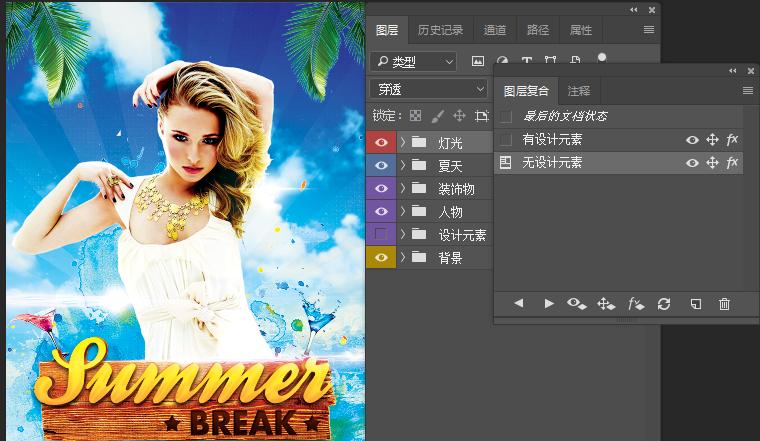The image size is (760, 441).
Task: Expand the 人物 group arrow
Action: (402, 211)
